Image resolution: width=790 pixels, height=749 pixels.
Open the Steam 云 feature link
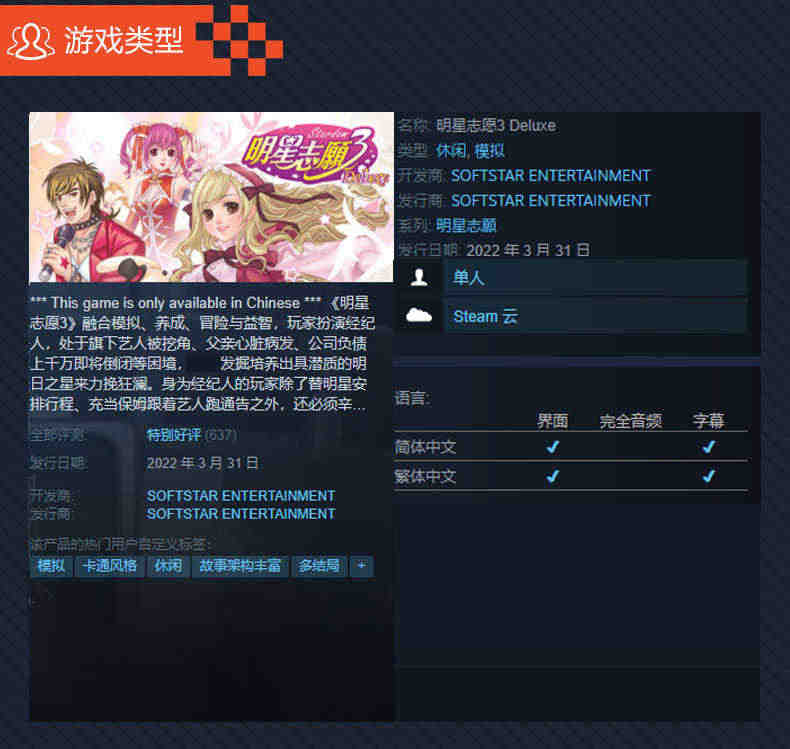[x=595, y=316]
